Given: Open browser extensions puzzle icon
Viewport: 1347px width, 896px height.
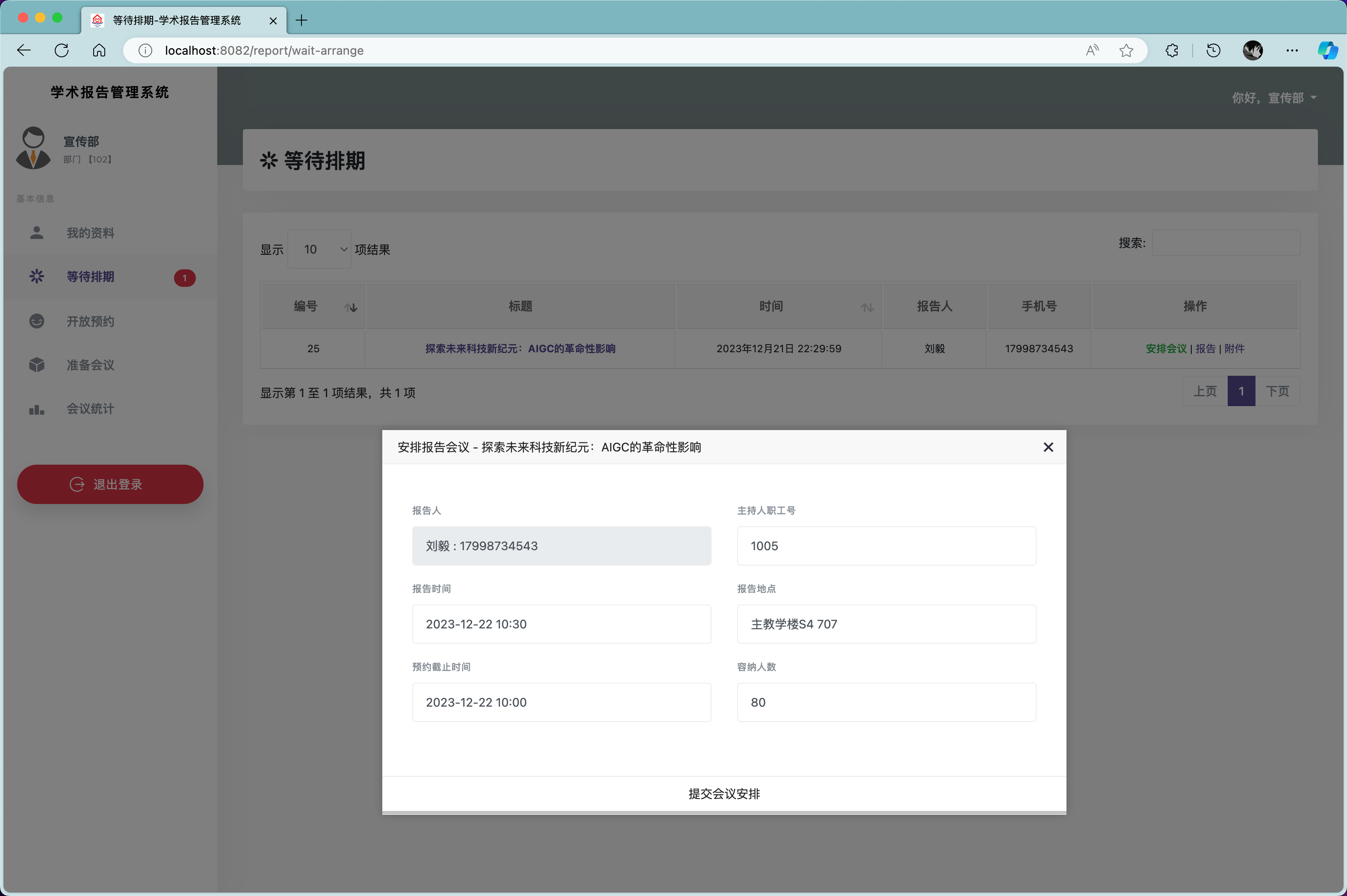Looking at the screenshot, I should point(1172,50).
